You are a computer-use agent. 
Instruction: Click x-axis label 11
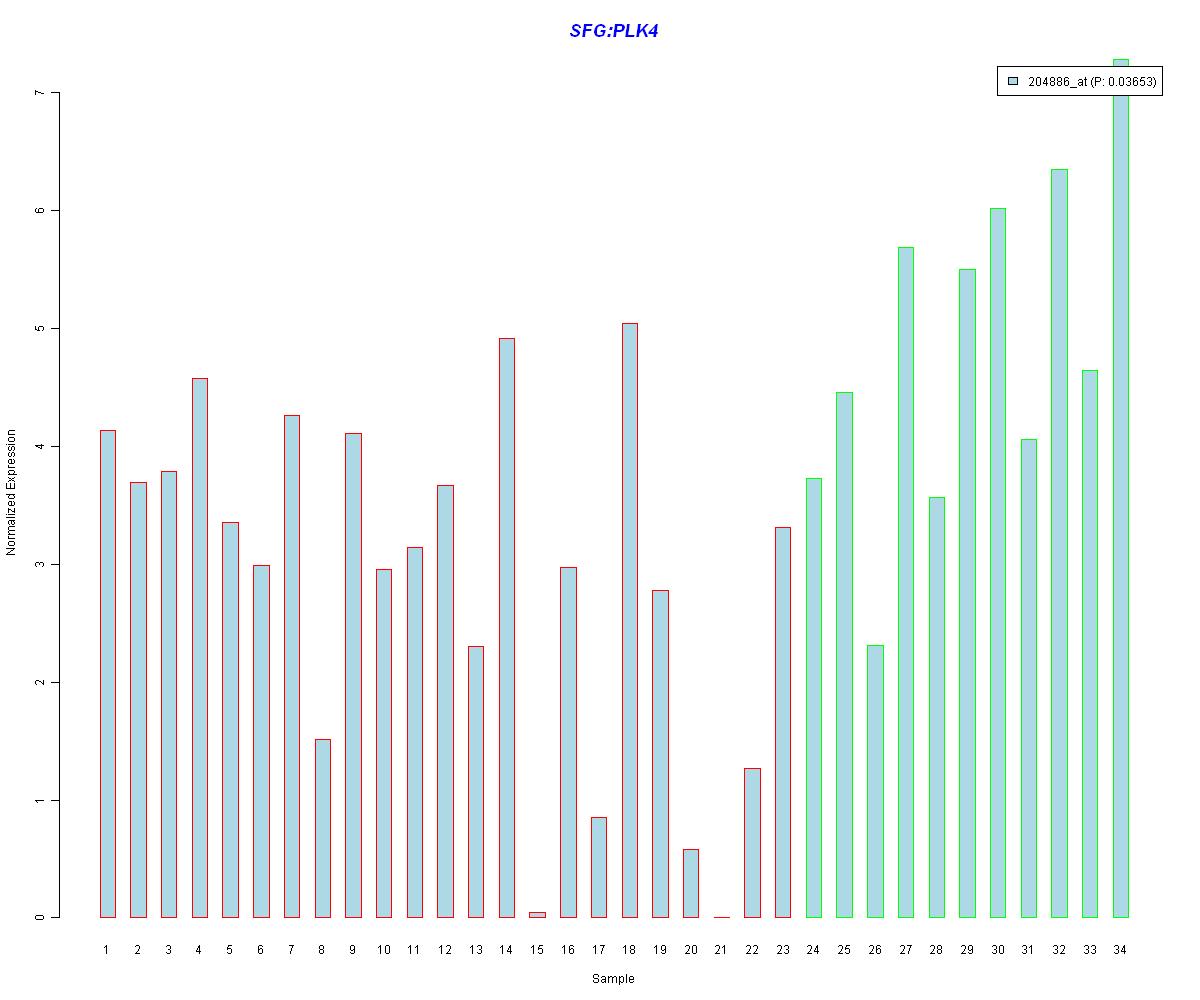click(x=414, y=950)
